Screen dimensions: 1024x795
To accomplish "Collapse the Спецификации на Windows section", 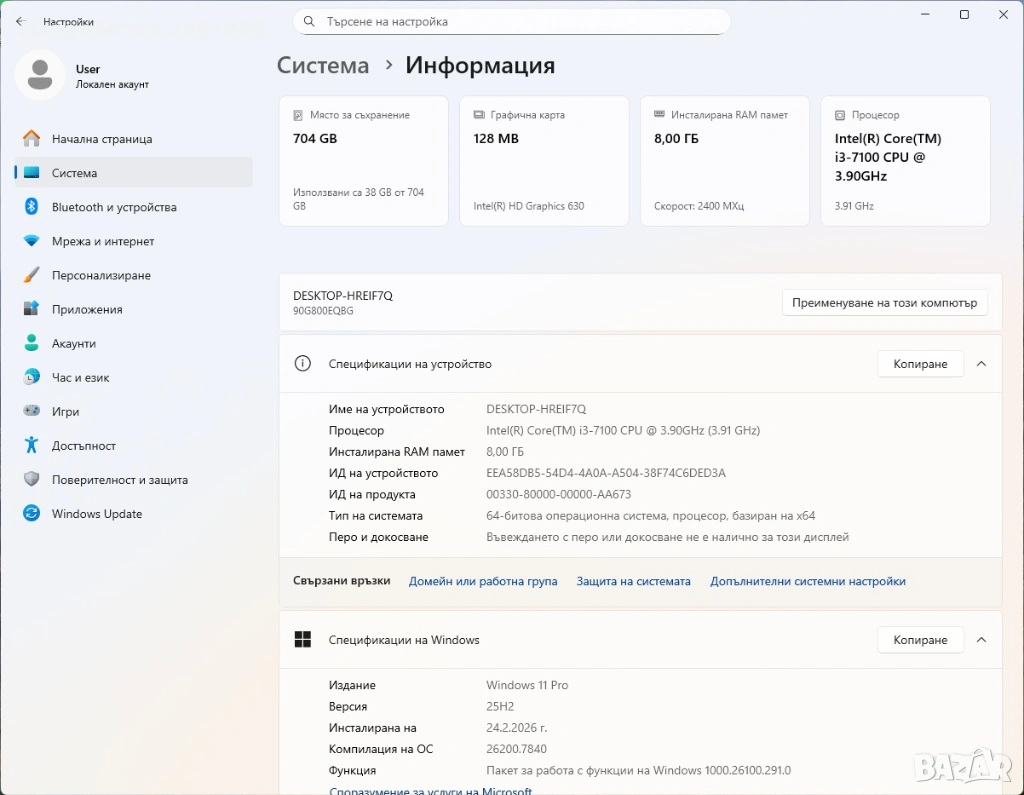I will coord(981,640).
